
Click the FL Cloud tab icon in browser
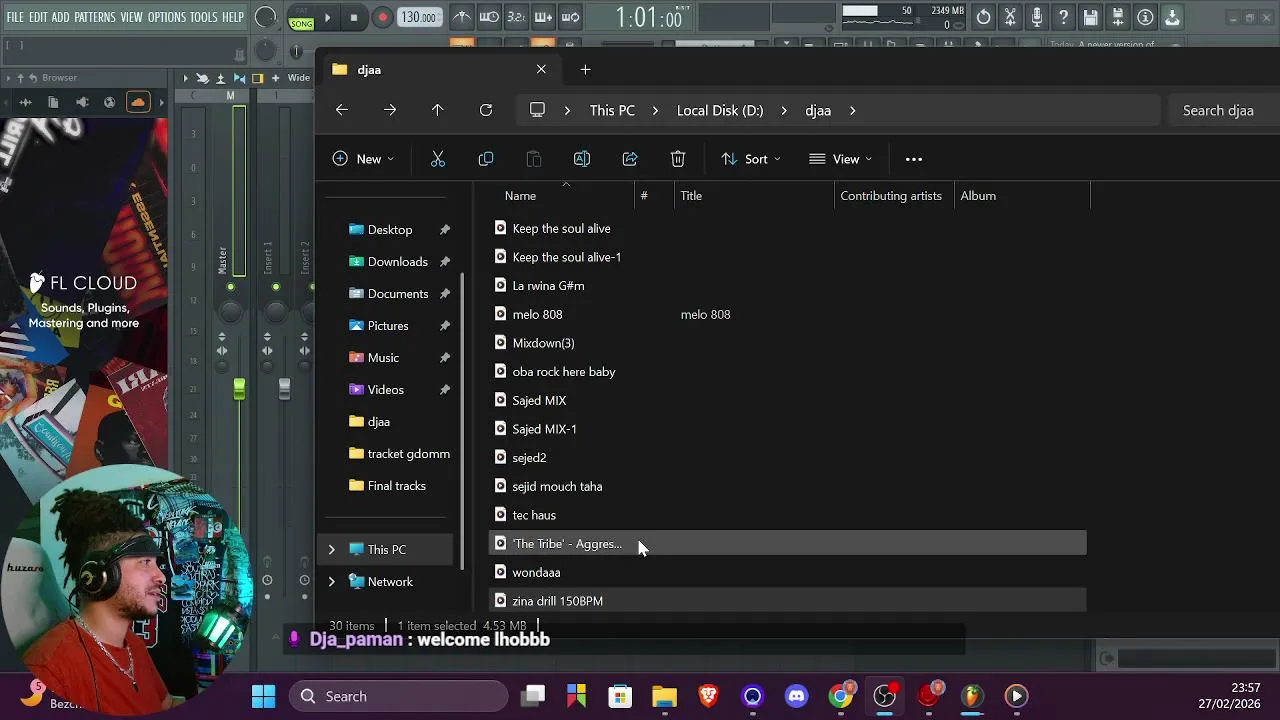pos(138,102)
